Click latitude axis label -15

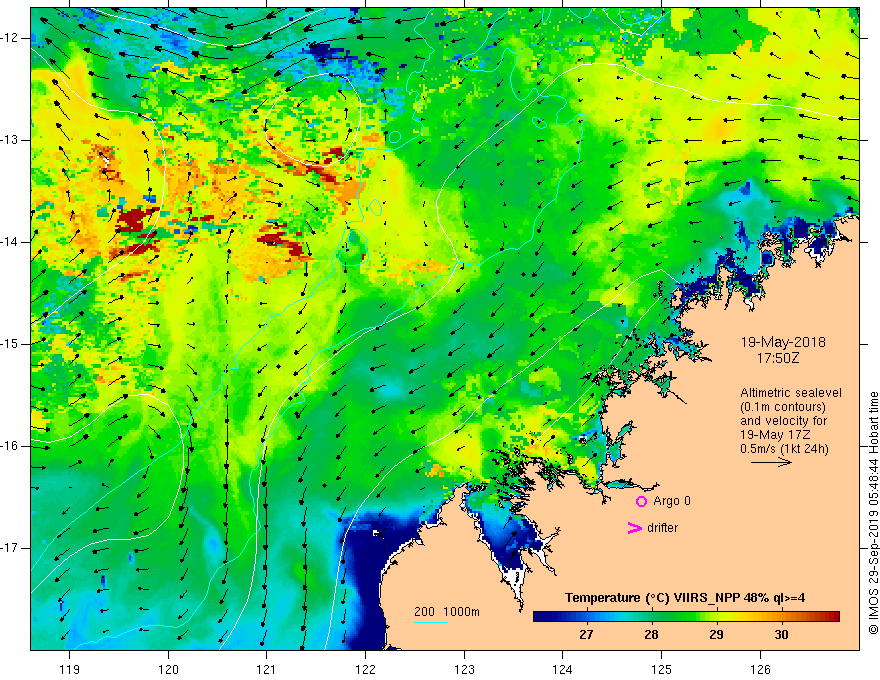click(x=10, y=344)
